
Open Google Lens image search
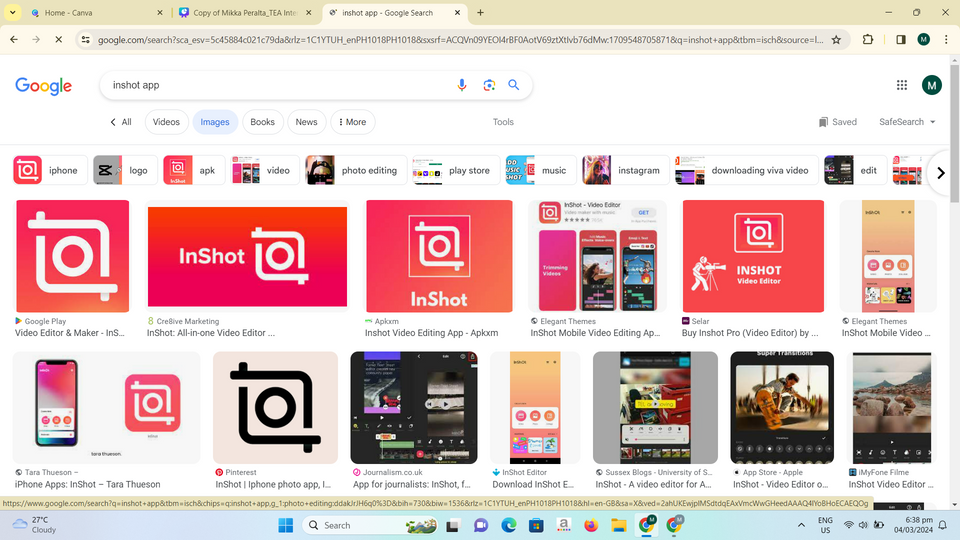click(x=489, y=85)
